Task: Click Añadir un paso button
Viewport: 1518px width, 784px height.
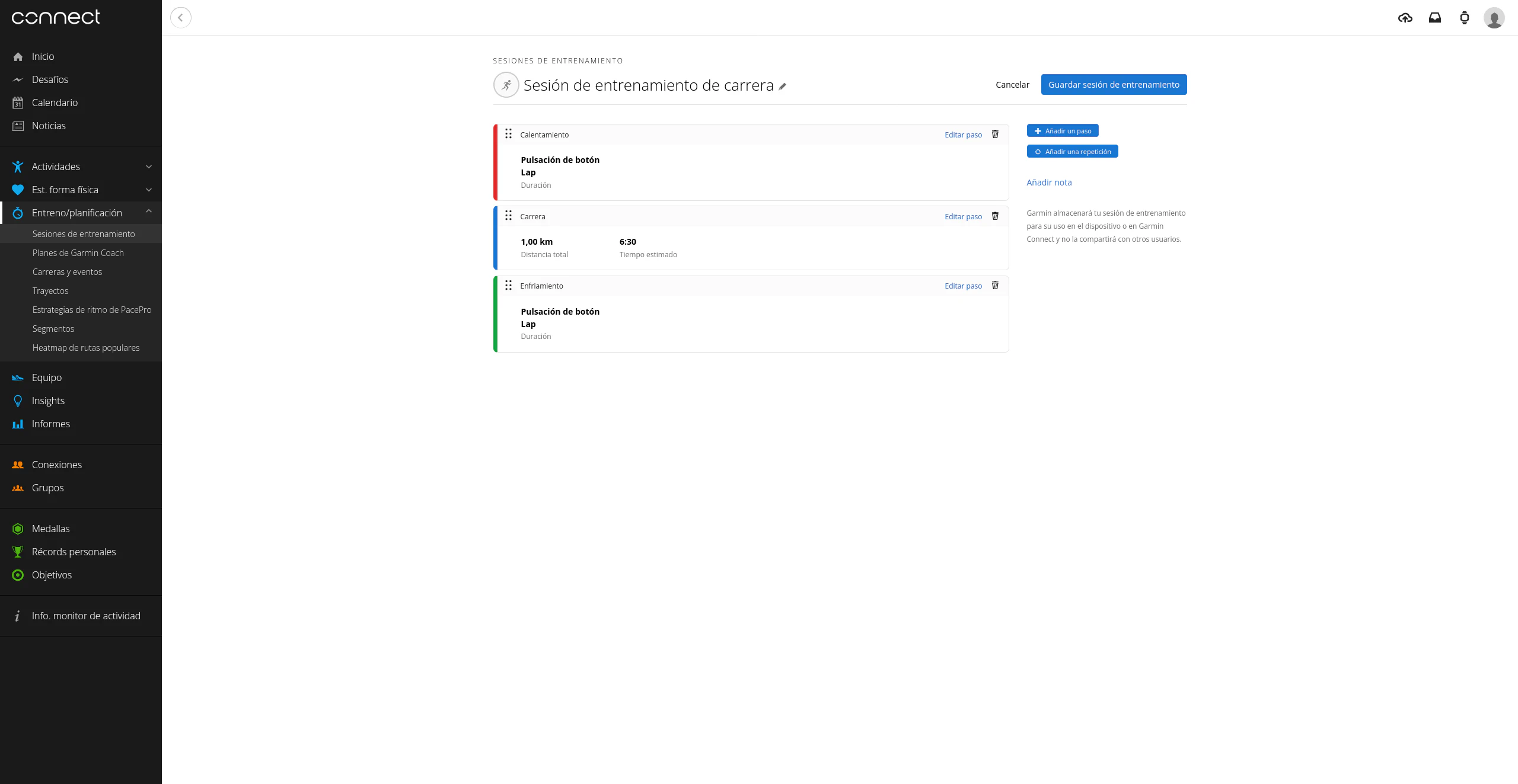Action: pyautogui.click(x=1062, y=131)
